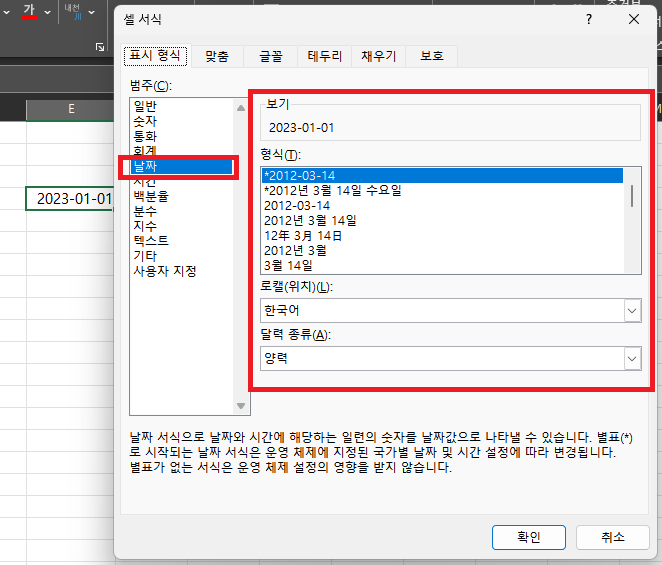
Task: Choose the 통화 category
Action: tap(182, 136)
